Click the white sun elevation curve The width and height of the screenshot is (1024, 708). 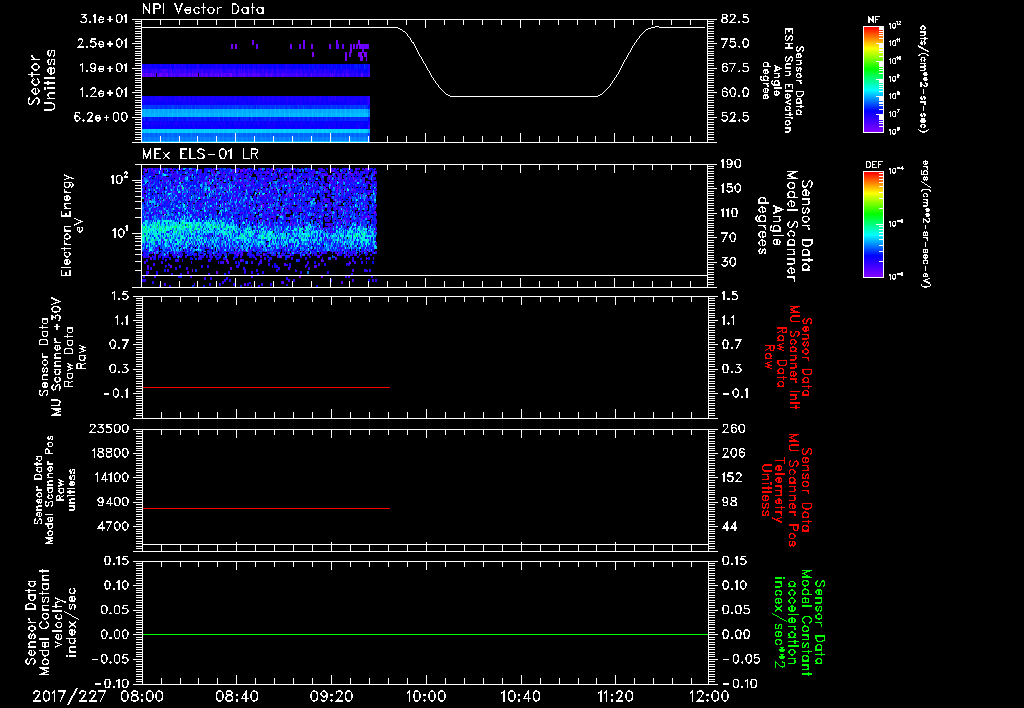(522, 96)
